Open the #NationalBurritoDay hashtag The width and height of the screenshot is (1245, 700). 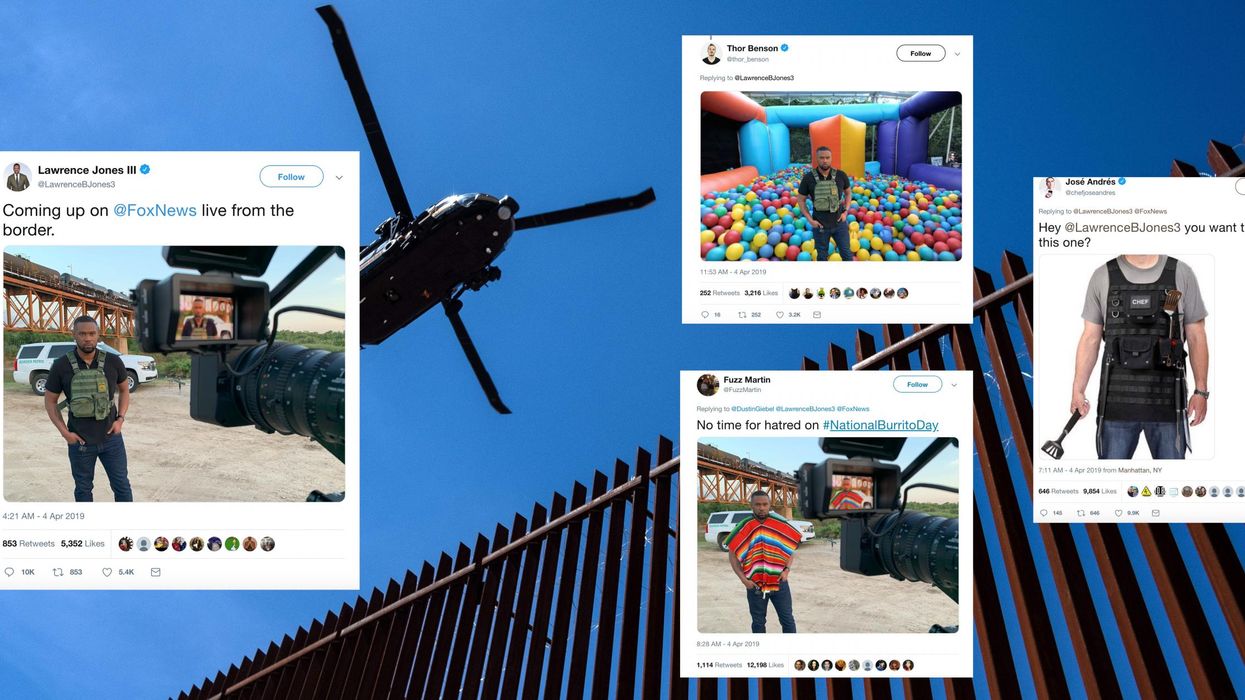(880, 425)
